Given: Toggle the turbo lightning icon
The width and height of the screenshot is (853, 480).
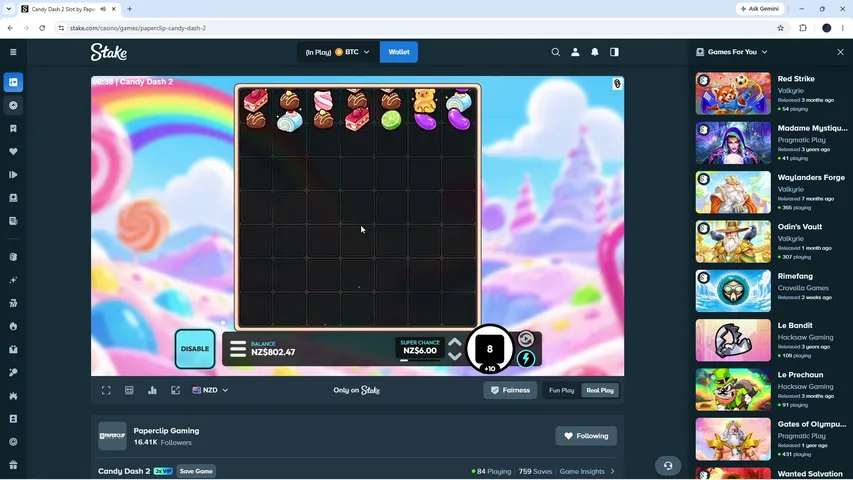Looking at the screenshot, I should (526, 359).
